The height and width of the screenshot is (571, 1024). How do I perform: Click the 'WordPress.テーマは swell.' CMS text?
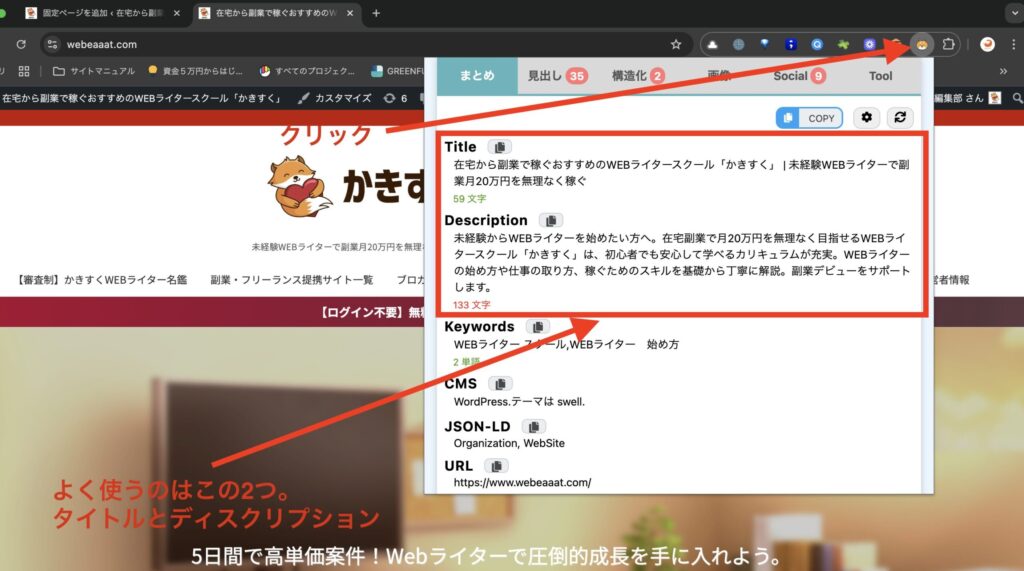pyautogui.click(x=519, y=402)
